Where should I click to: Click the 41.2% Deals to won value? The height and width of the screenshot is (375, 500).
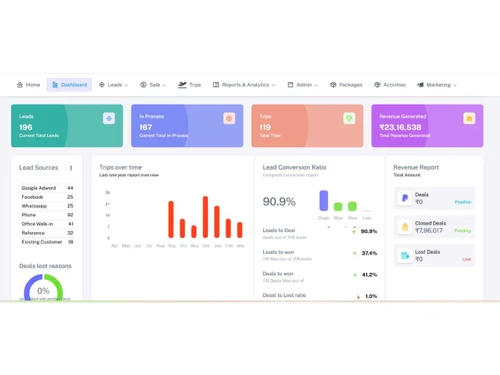click(369, 275)
